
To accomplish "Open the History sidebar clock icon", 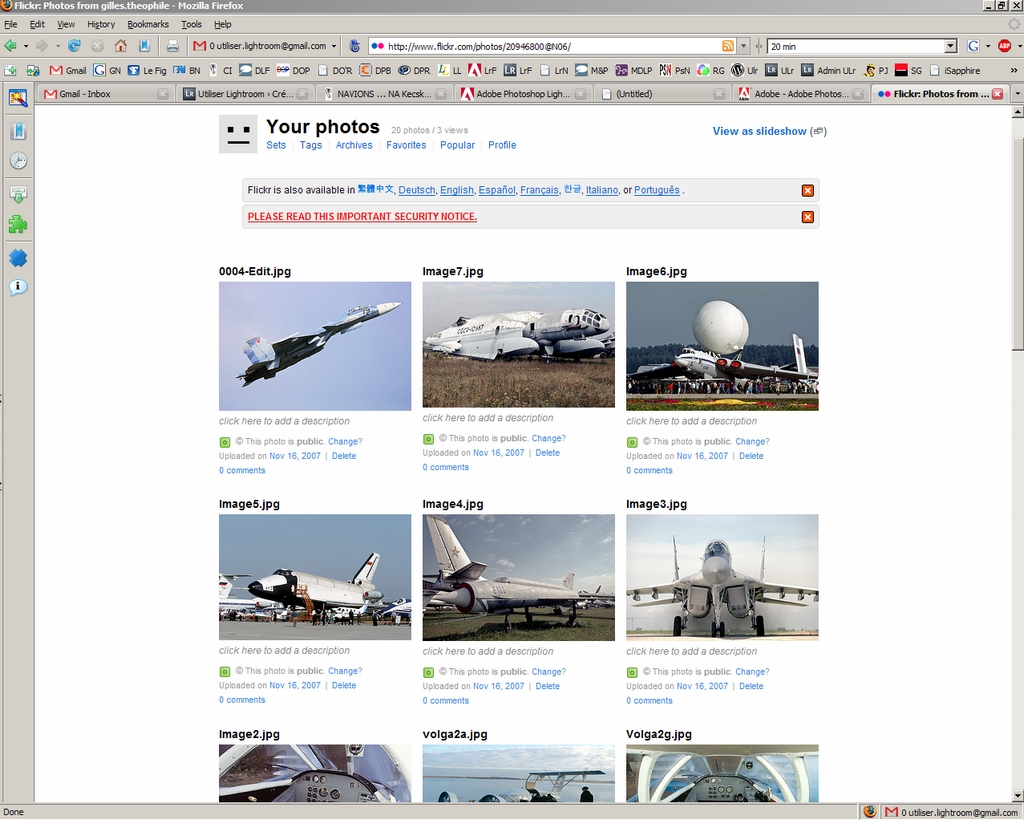I will coord(18,161).
